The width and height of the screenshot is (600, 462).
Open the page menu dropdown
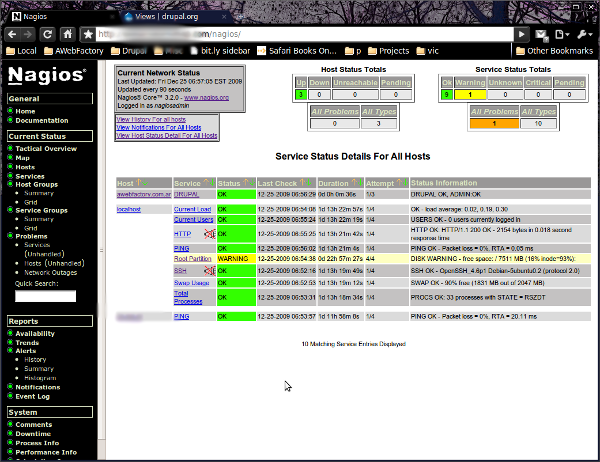point(562,34)
